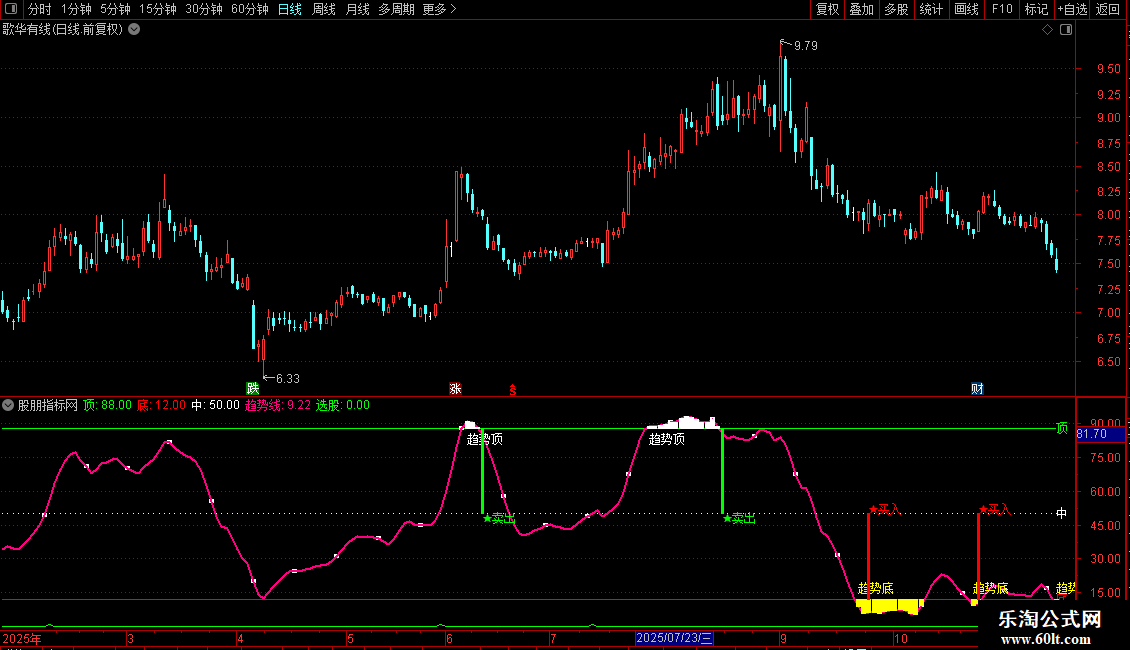This screenshot has width=1130, height=650.
Task: Select the 5分钟 period tab
Action: pyautogui.click(x=115, y=9)
